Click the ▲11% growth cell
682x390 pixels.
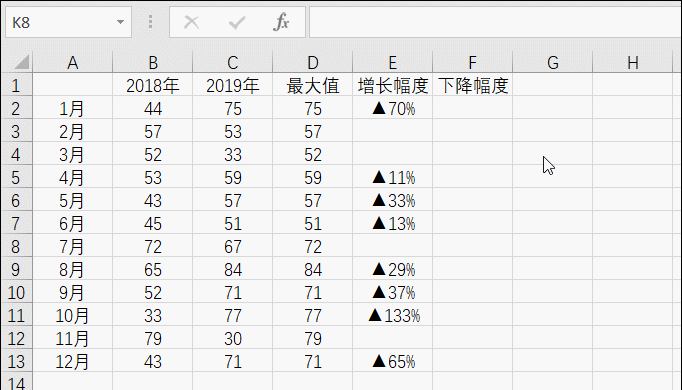click(393, 177)
